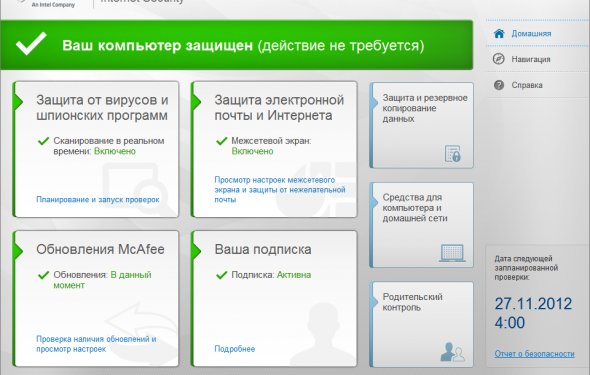Click the В данный момент update status

tap(102, 280)
